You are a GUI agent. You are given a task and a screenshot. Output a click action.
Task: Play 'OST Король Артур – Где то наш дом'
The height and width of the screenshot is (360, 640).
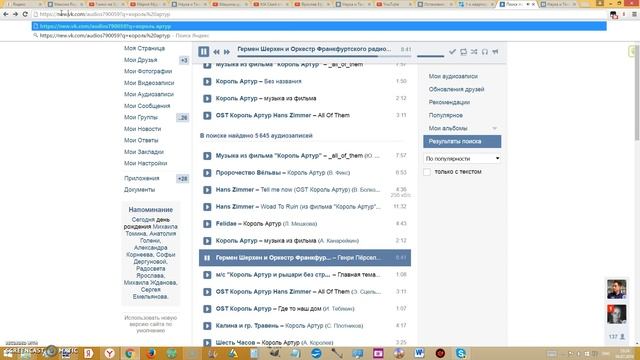click(207, 309)
